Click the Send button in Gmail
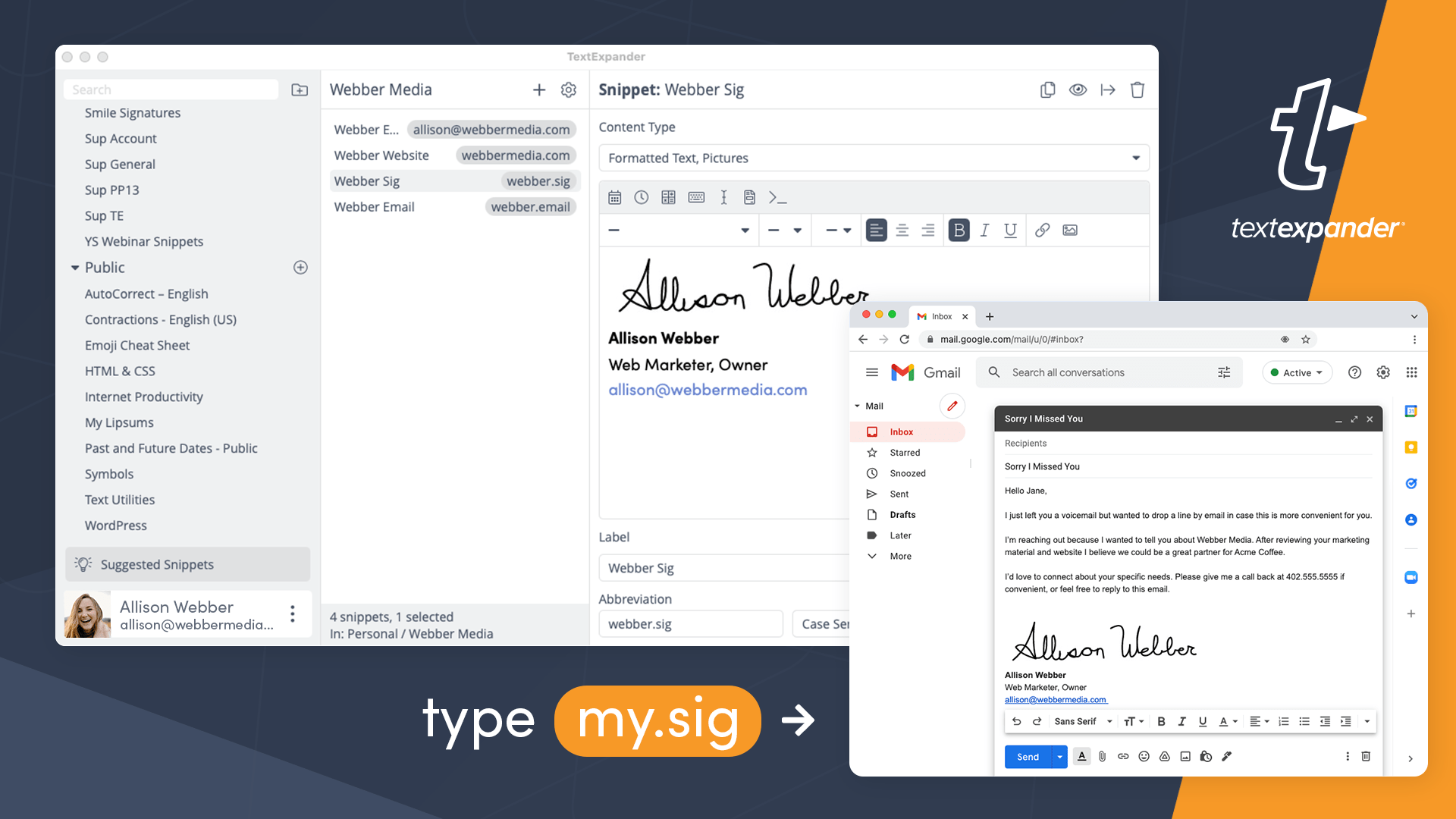The image size is (1456, 819). [1027, 756]
